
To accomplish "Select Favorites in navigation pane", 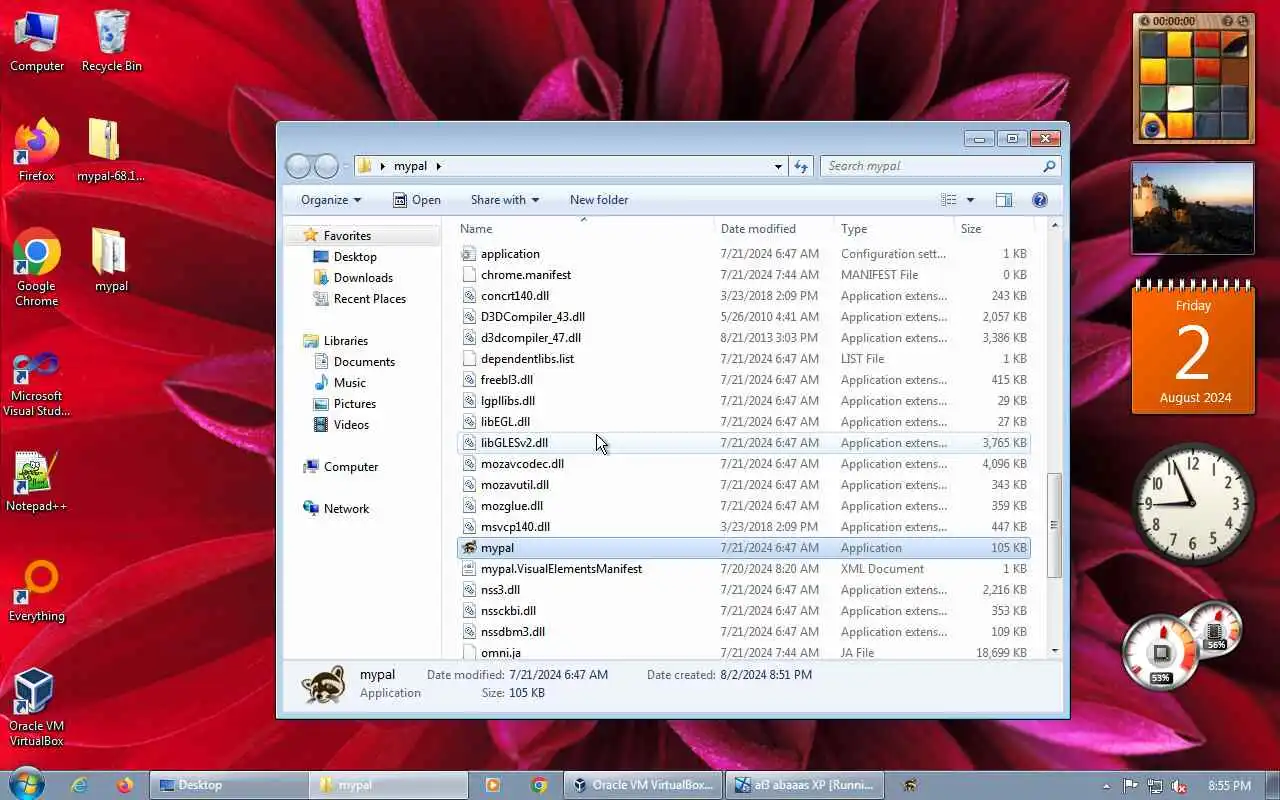I will click(347, 236).
